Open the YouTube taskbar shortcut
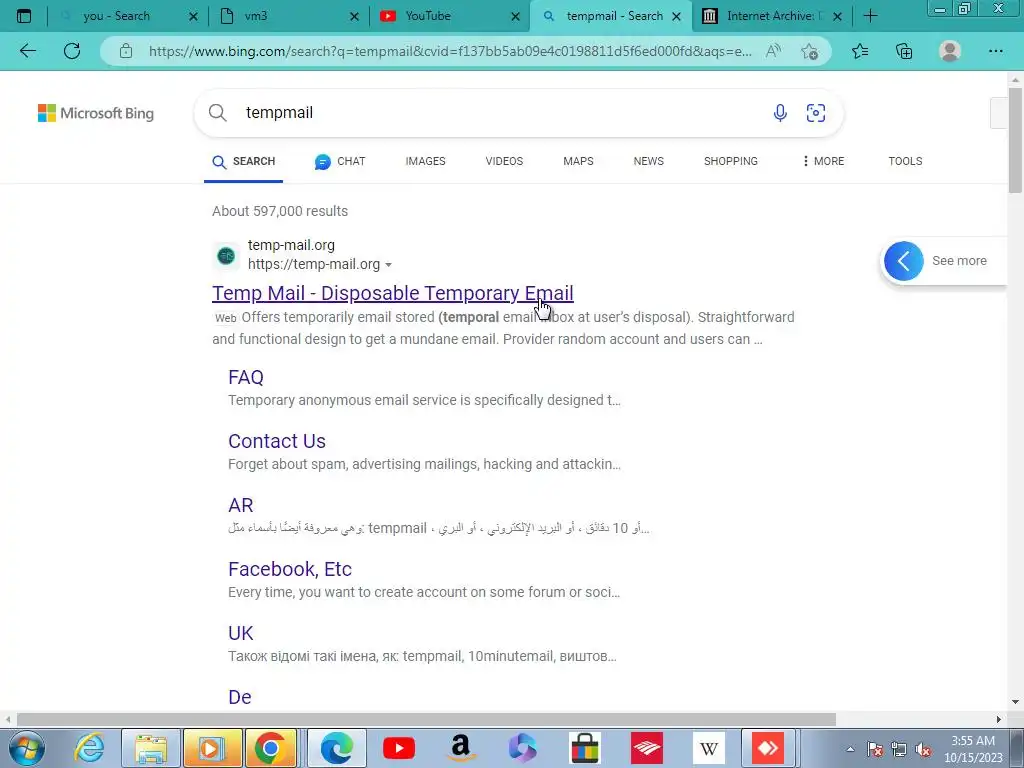The width and height of the screenshot is (1024, 768). tap(398, 748)
